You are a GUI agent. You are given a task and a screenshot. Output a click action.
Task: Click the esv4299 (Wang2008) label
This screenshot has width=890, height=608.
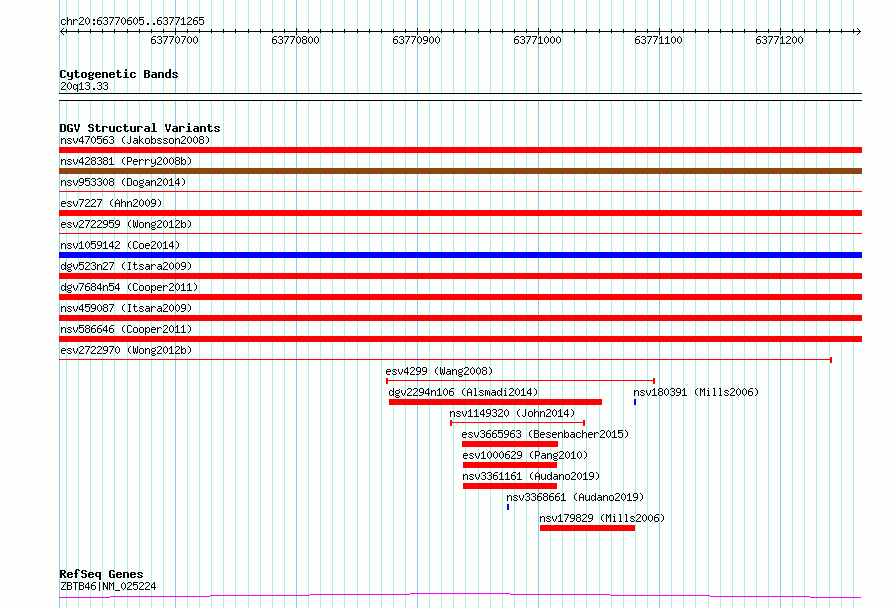(x=439, y=371)
